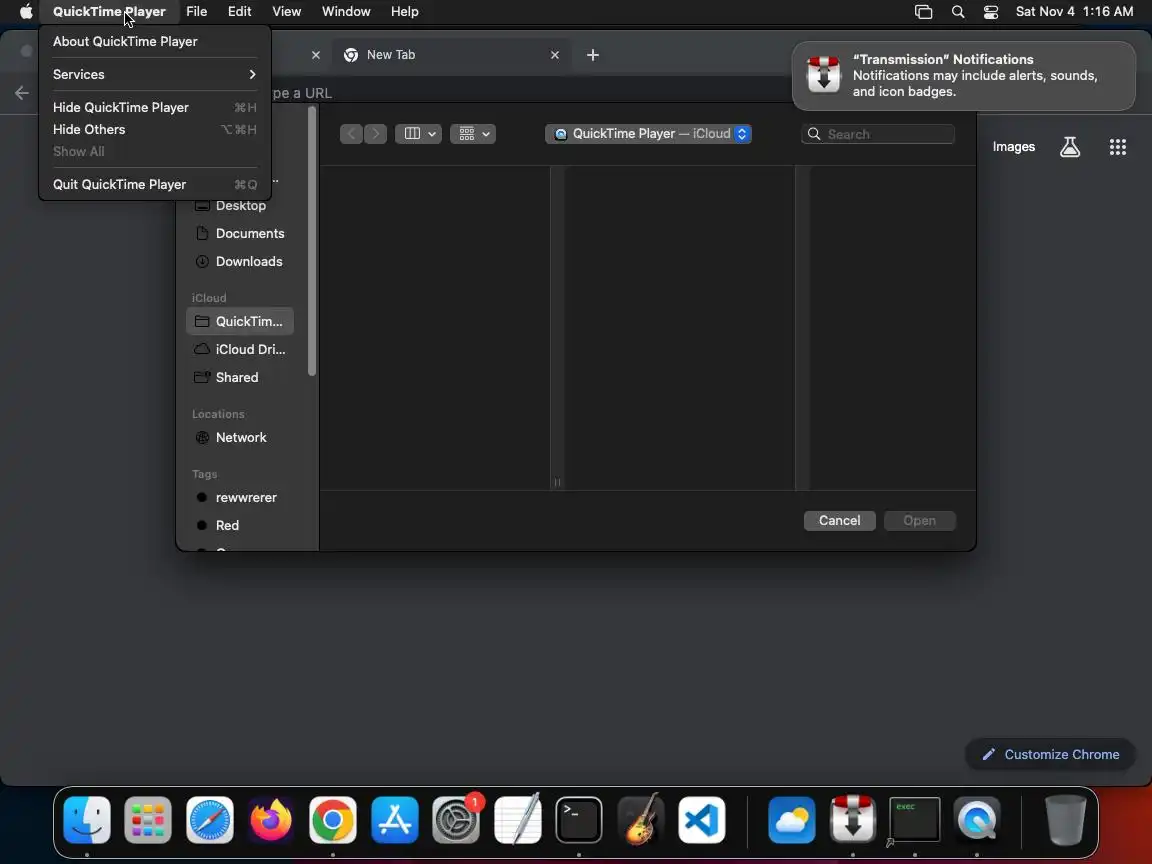Select Documents in the sidebar
This screenshot has height=864, width=1152.
240,234
